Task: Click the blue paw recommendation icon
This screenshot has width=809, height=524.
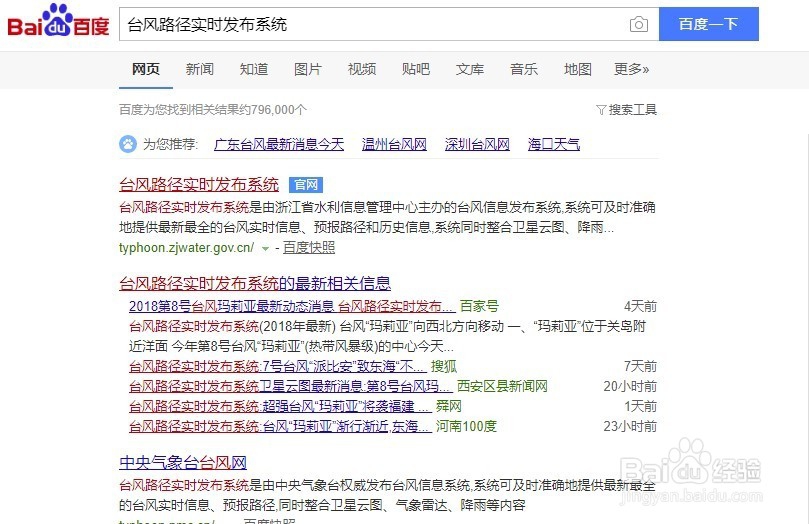Action: (x=128, y=144)
